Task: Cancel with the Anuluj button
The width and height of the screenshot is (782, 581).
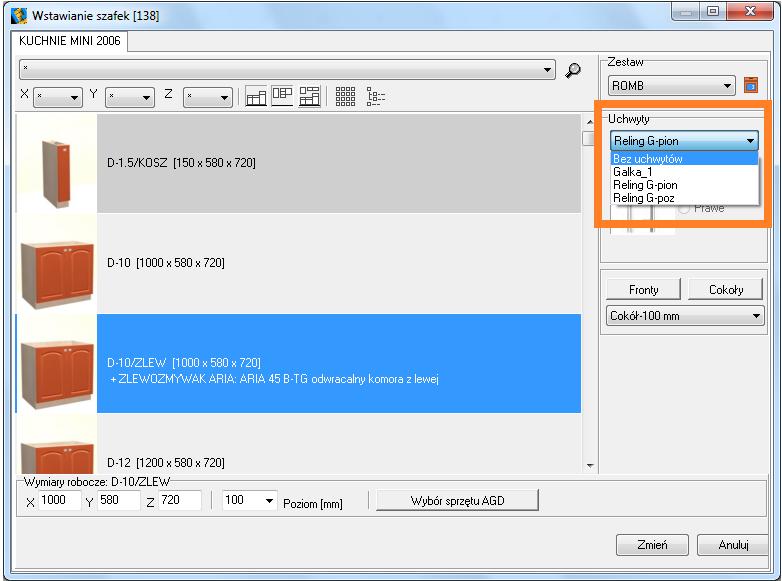Action: (733, 545)
